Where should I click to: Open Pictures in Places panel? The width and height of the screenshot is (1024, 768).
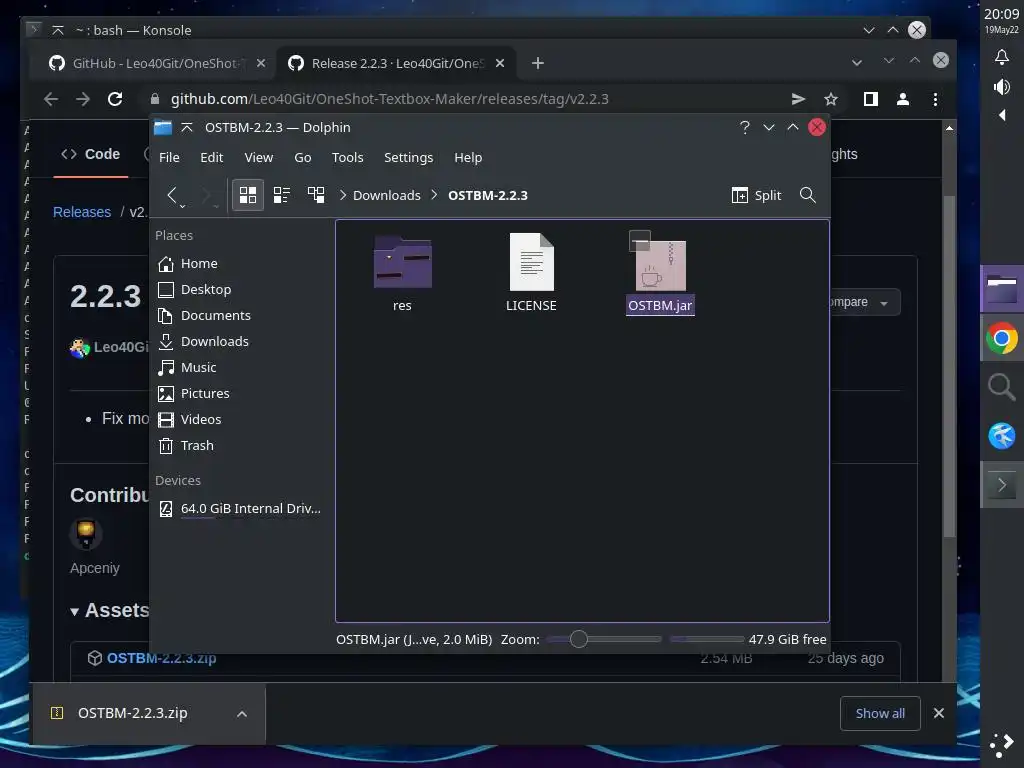(205, 394)
